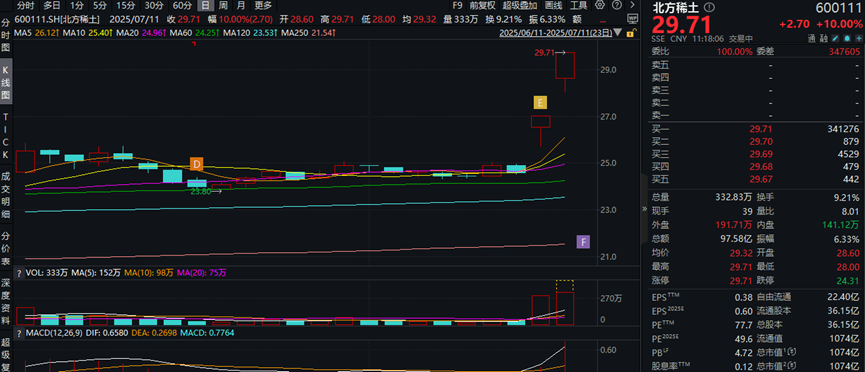865x372 pixels.
Task: Click the purple F marker
Action: pos(583,242)
